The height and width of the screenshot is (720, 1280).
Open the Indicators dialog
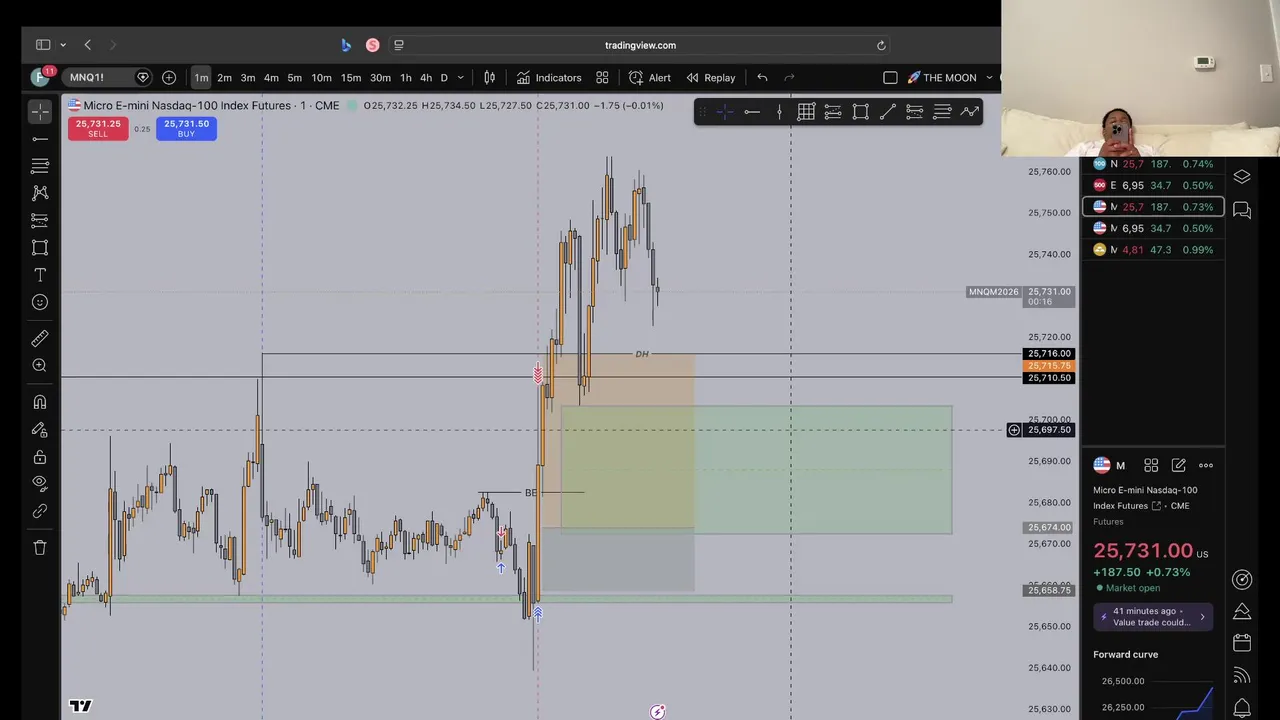(549, 77)
